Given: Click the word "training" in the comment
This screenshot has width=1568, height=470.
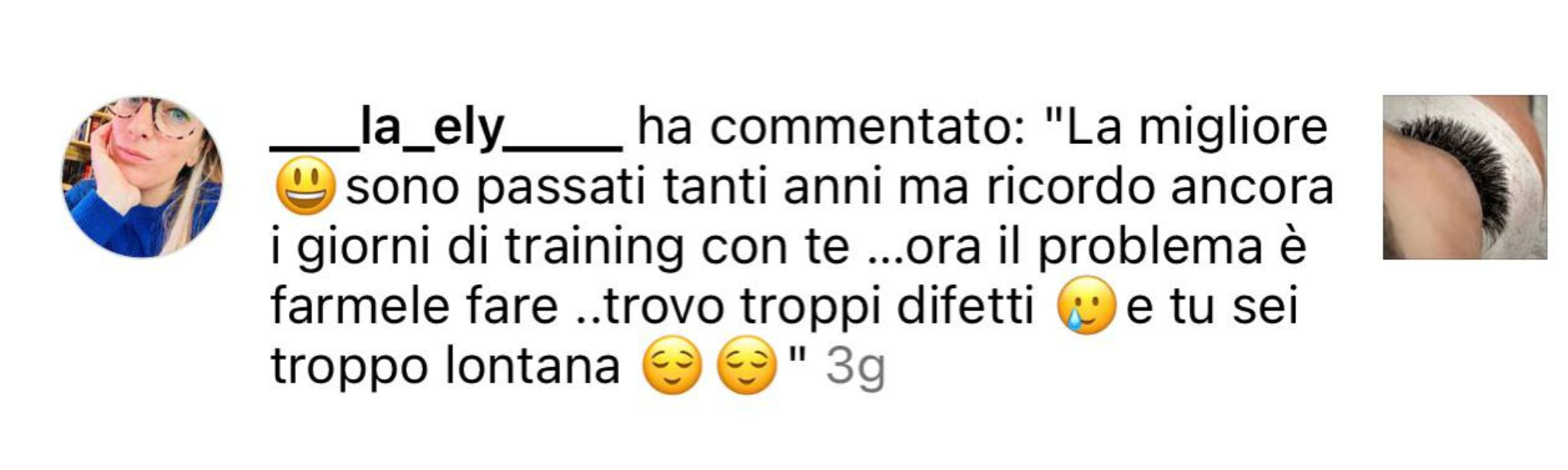Looking at the screenshot, I should pyautogui.click(x=595, y=248).
